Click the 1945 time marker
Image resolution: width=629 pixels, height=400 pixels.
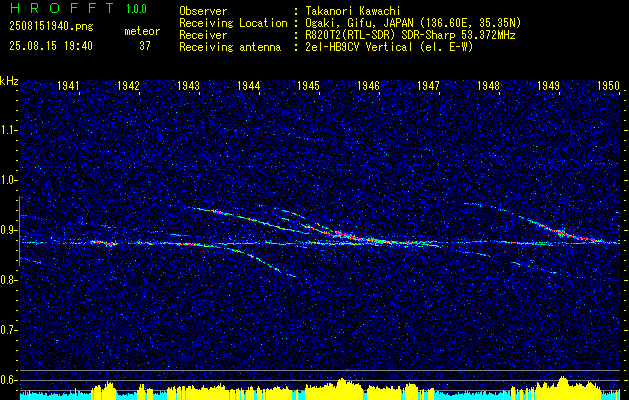coord(308,85)
